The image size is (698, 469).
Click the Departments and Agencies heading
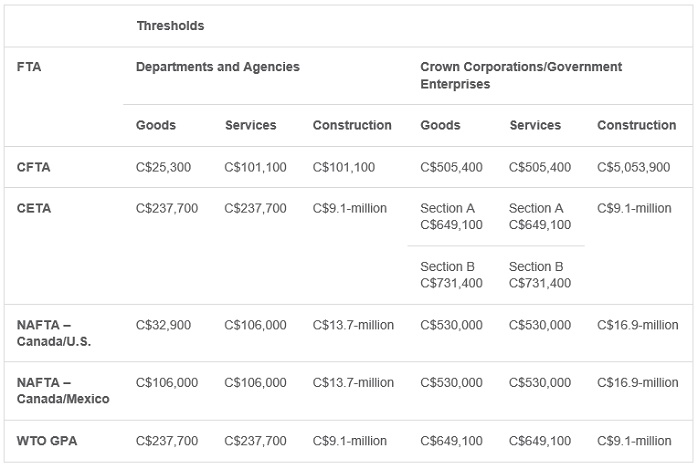pos(218,67)
